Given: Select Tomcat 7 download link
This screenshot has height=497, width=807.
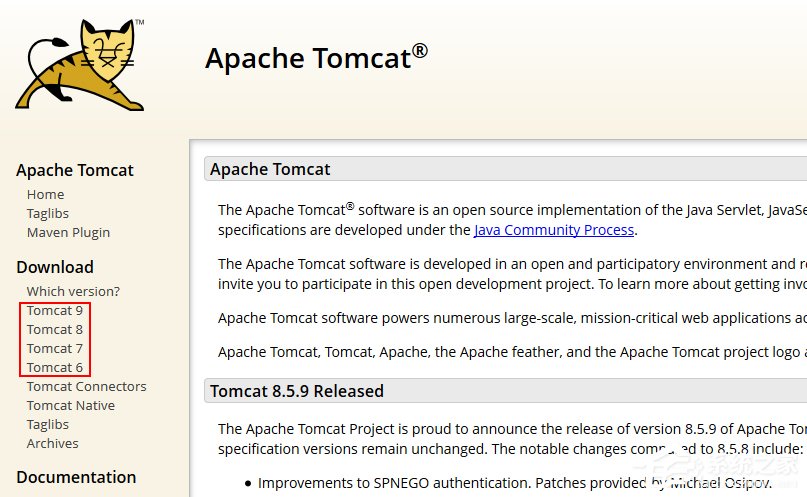Looking at the screenshot, I should pyautogui.click(x=55, y=348).
